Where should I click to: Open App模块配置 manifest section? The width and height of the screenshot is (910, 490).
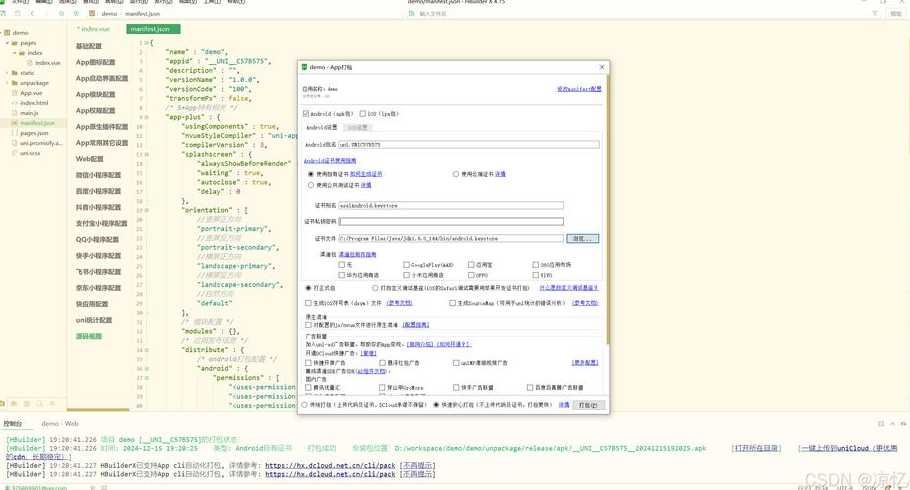(96, 95)
